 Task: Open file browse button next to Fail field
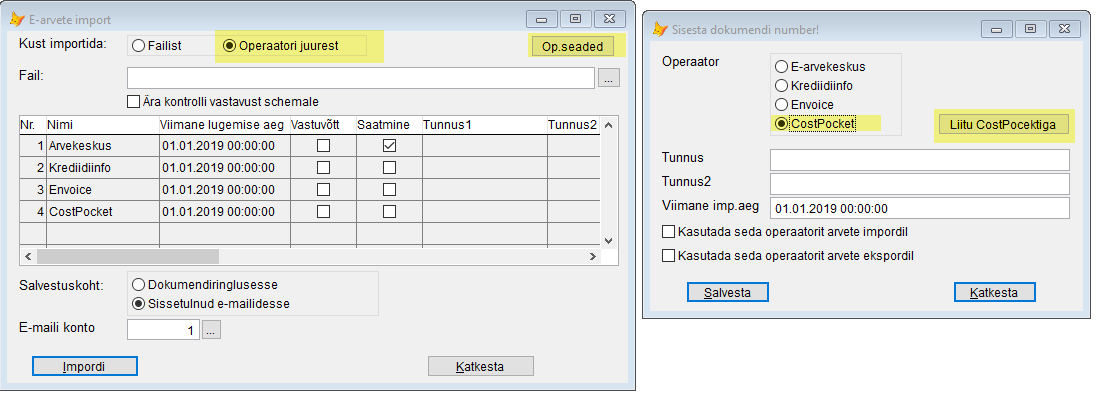point(608,78)
